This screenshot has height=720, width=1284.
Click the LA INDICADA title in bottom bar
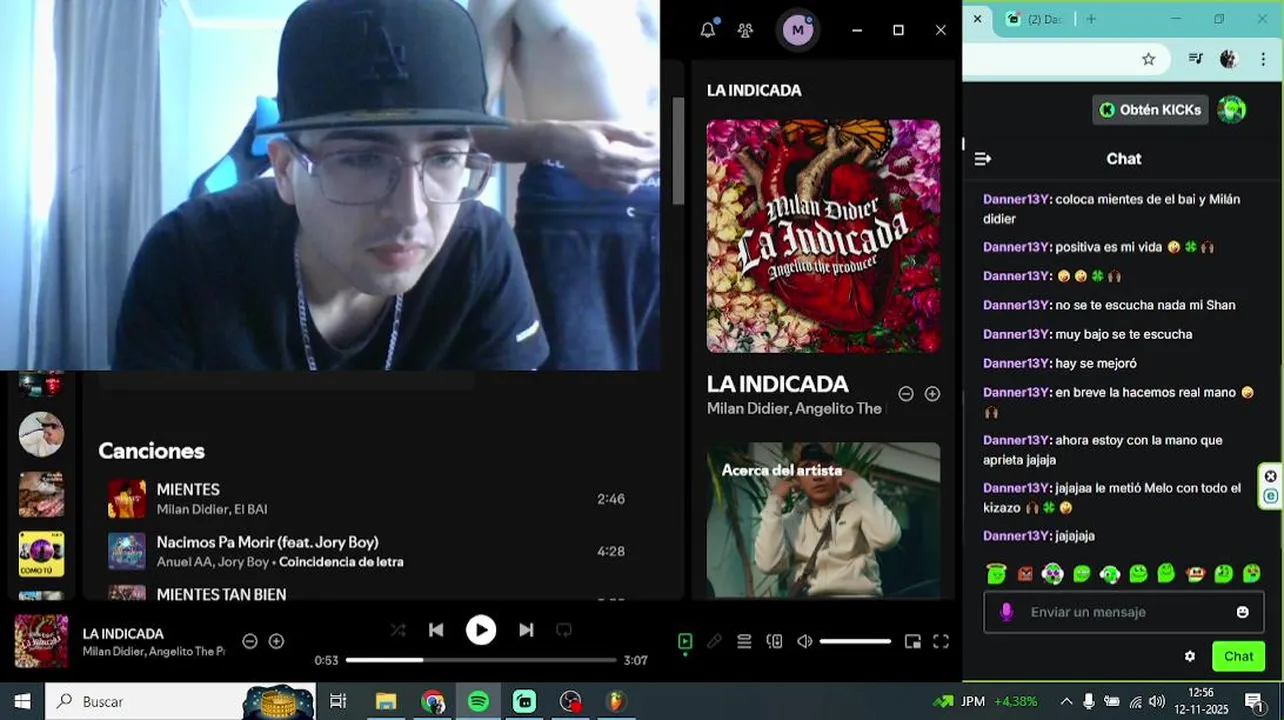tap(123, 633)
